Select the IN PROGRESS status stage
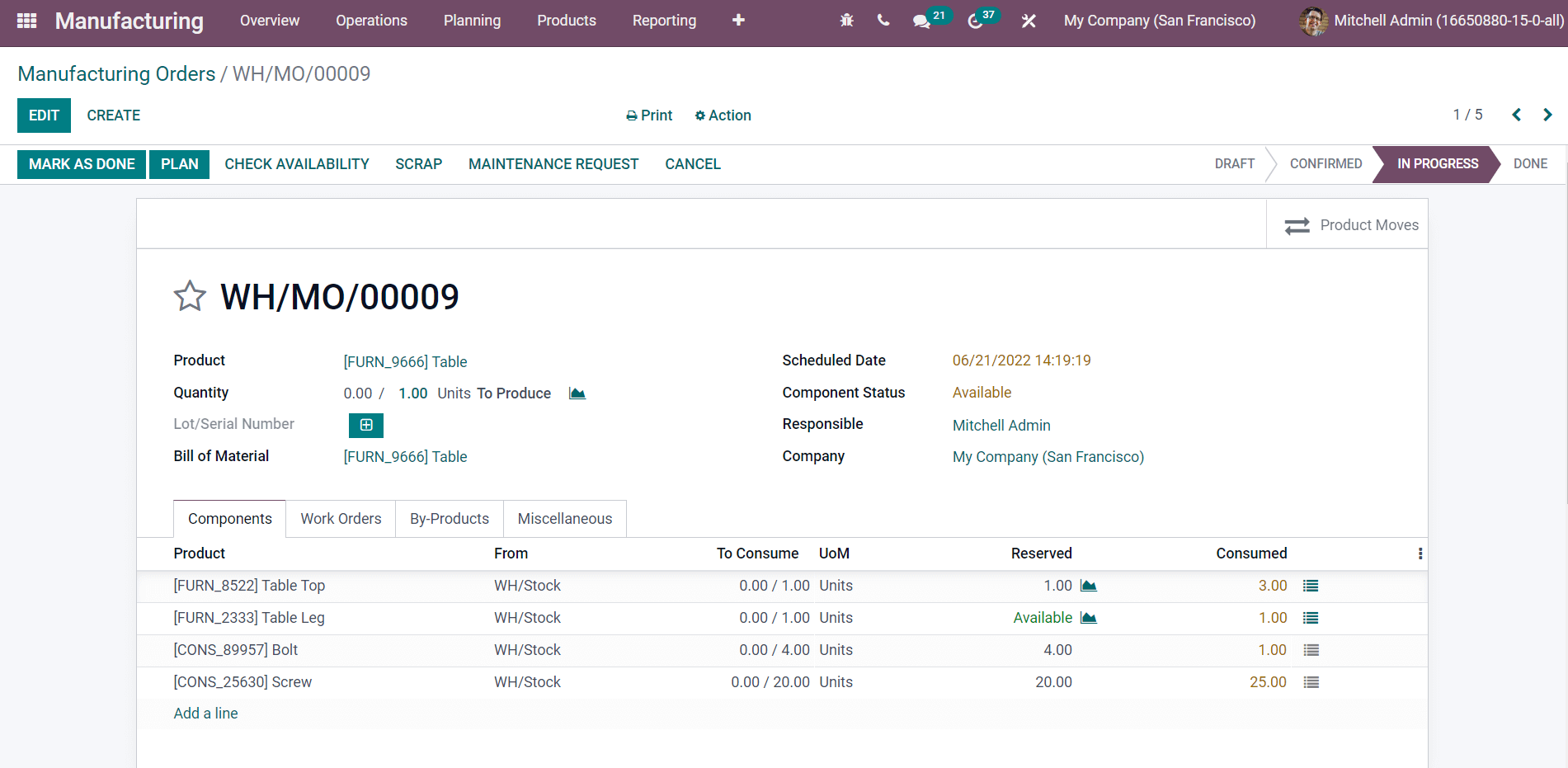 (1438, 164)
